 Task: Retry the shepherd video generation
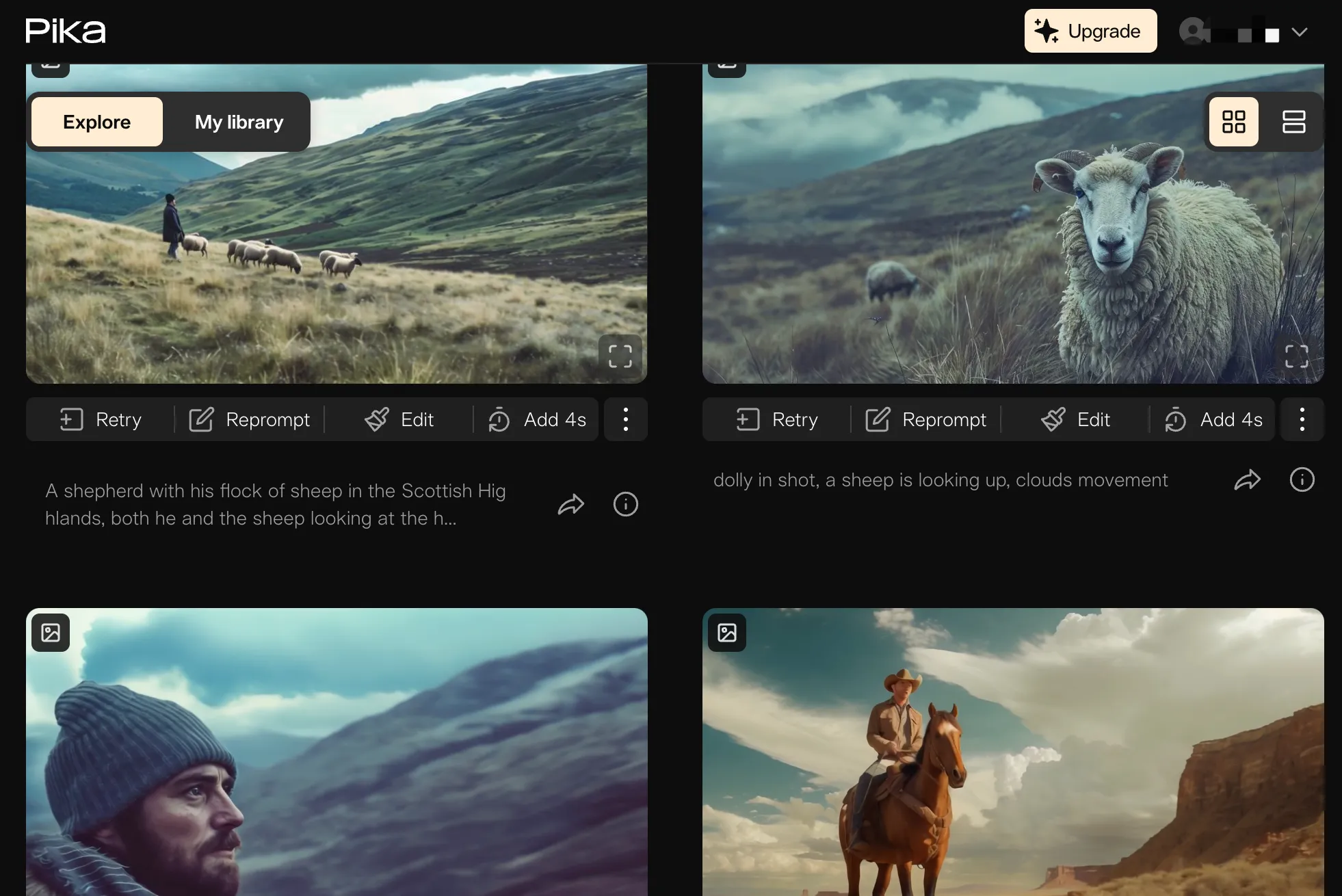click(101, 419)
